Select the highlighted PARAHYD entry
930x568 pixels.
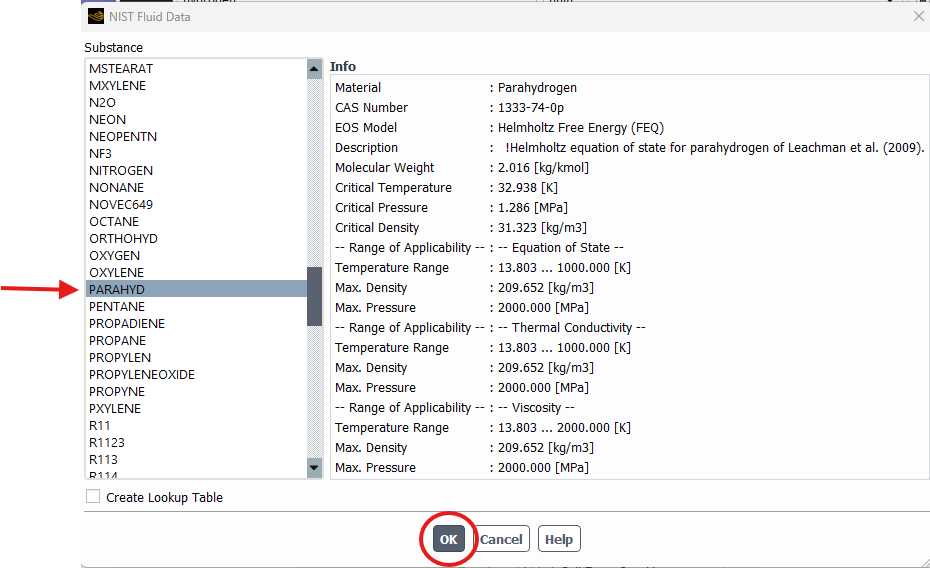point(196,289)
